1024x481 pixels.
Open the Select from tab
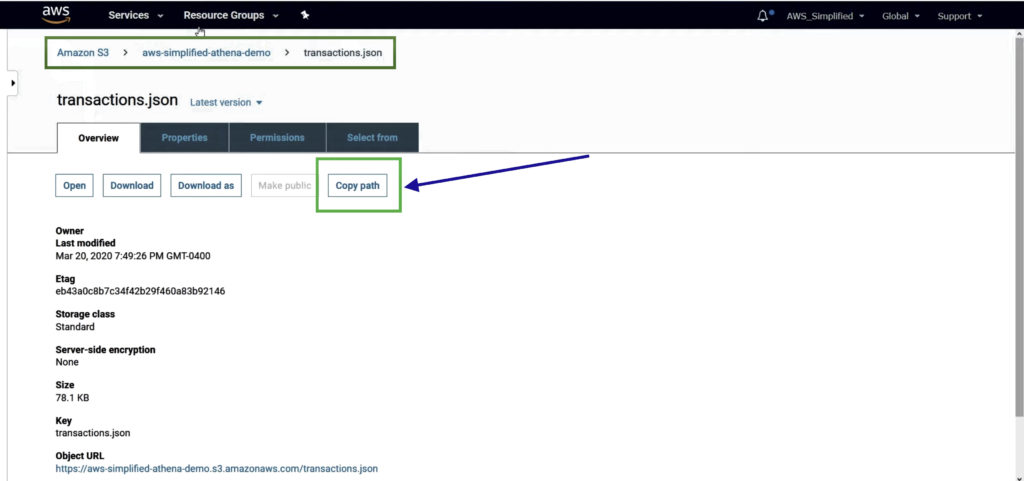372,138
